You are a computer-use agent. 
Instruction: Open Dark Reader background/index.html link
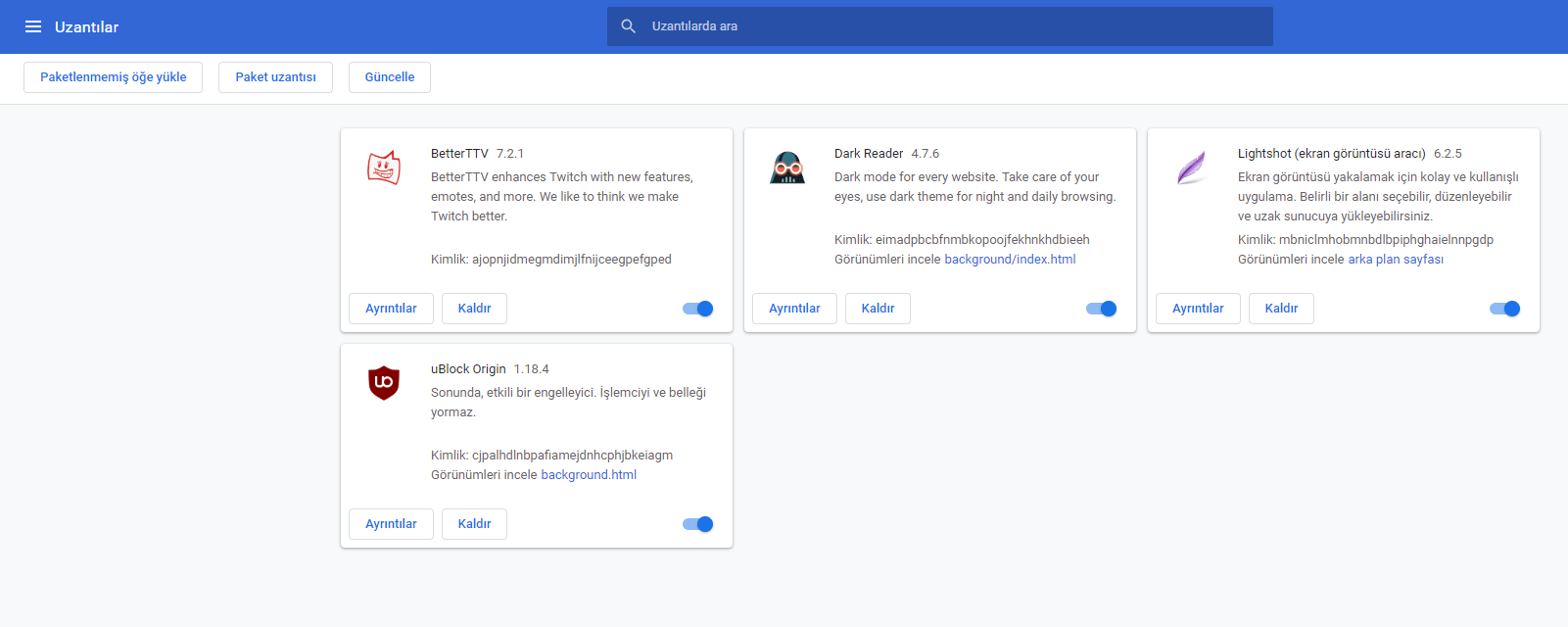[x=1010, y=260]
